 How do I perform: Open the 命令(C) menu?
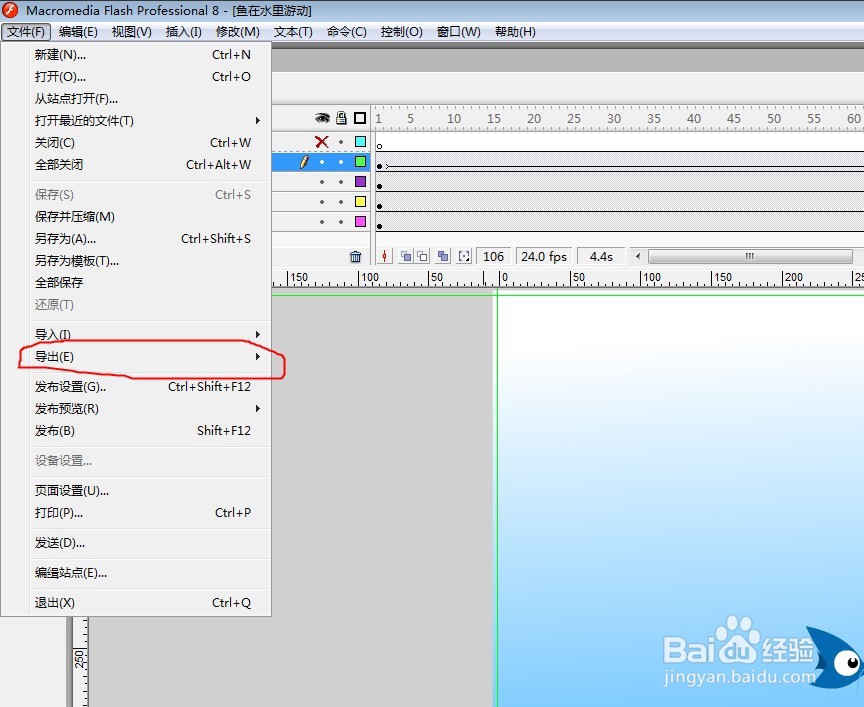point(347,32)
